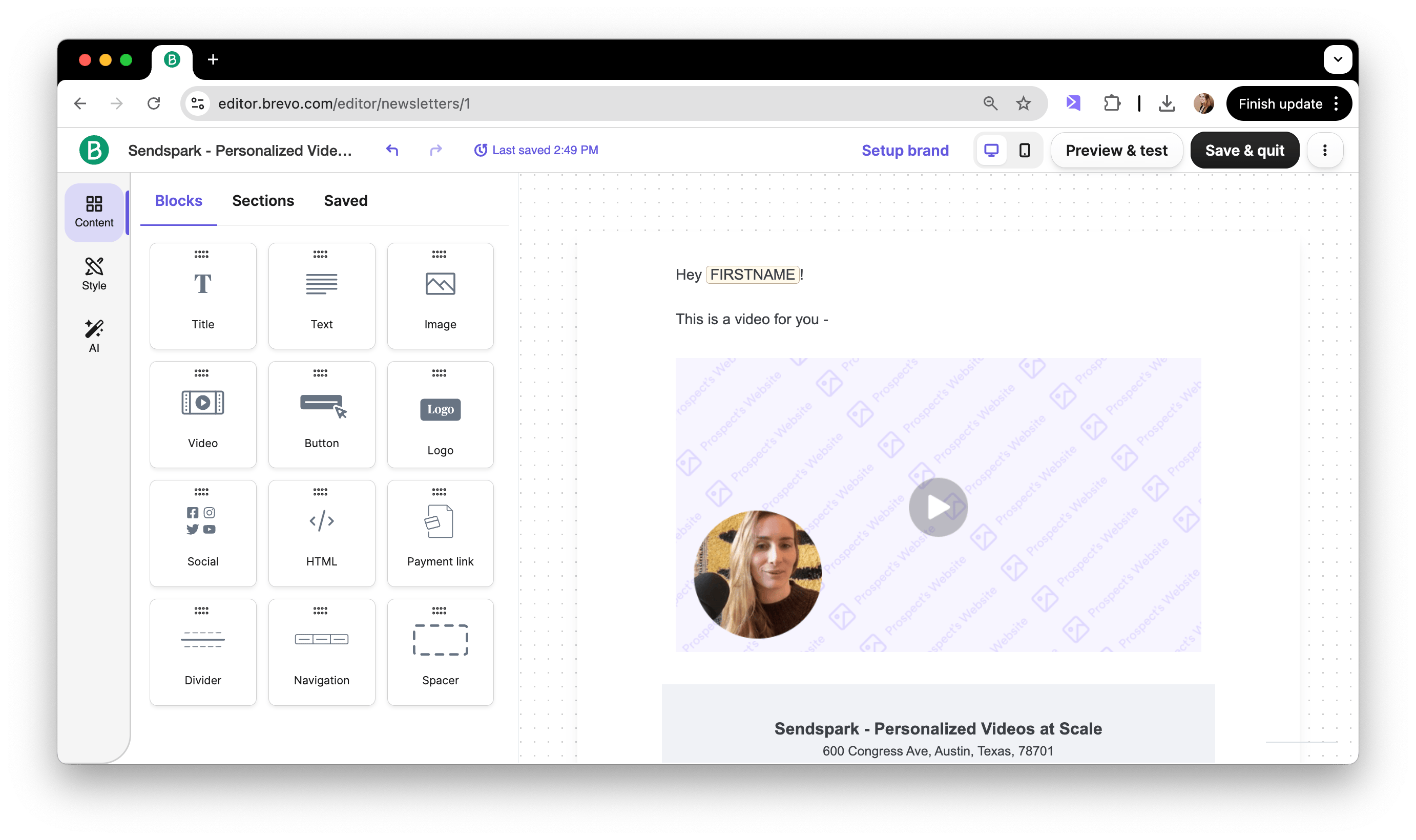The width and height of the screenshot is (1416, 840).
Task: Open browser downloads
Action: pos(1167,103)
